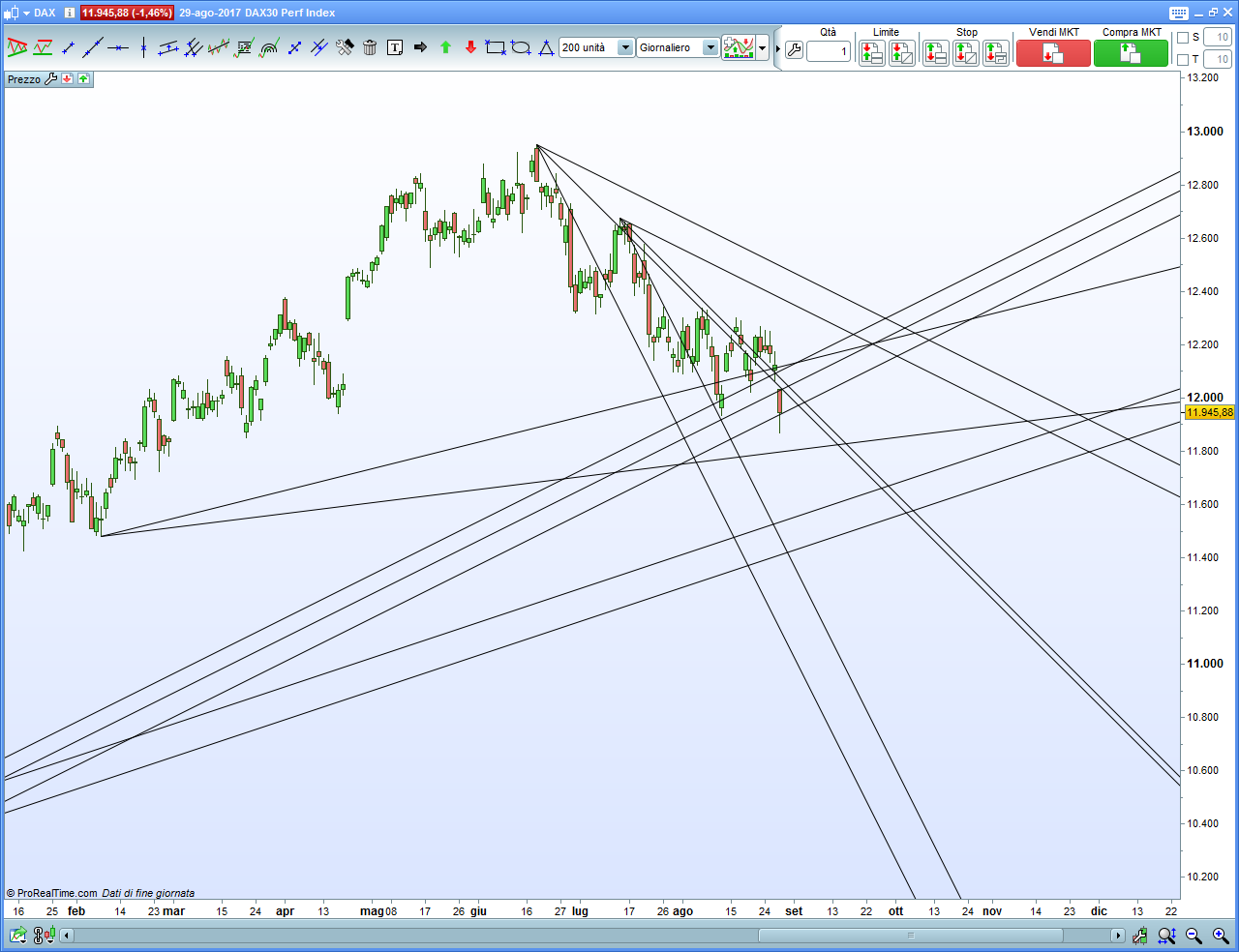This screenshot has height=952, width=1239.
Task: Open the DAX chart menu arrow
Action: pos(26,13)
